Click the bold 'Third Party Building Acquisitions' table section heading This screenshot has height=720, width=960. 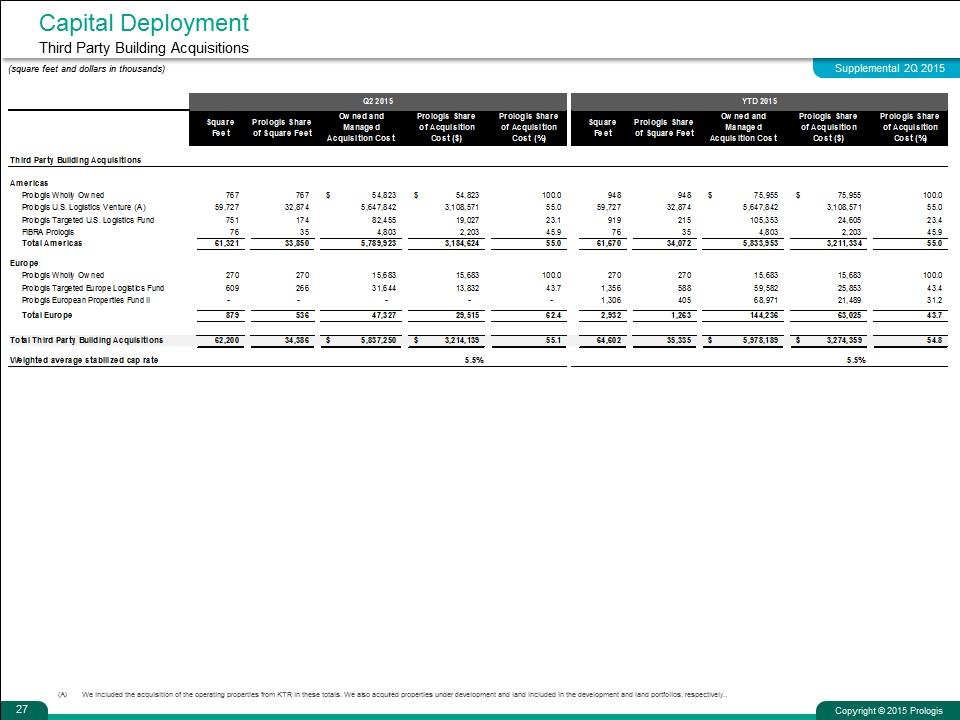75,160
